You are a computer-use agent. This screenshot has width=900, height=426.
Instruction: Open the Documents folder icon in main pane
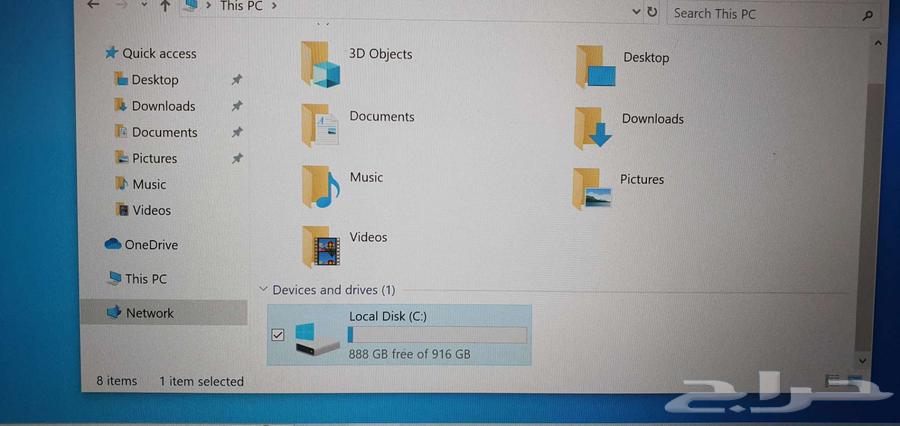[x=320, y=125]
